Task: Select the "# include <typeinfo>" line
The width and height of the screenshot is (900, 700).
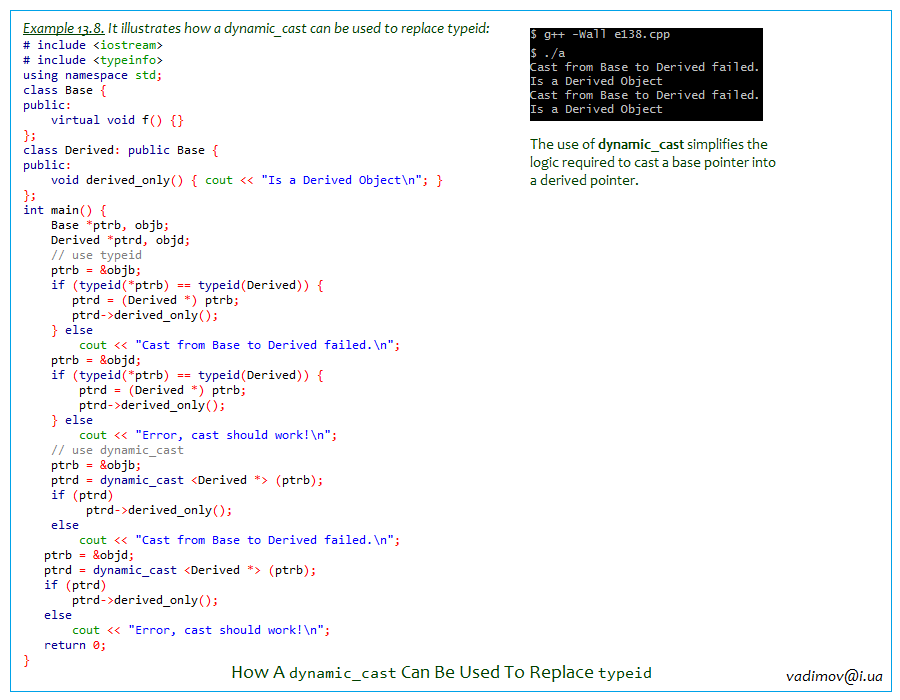Action: tap(93, 60)
